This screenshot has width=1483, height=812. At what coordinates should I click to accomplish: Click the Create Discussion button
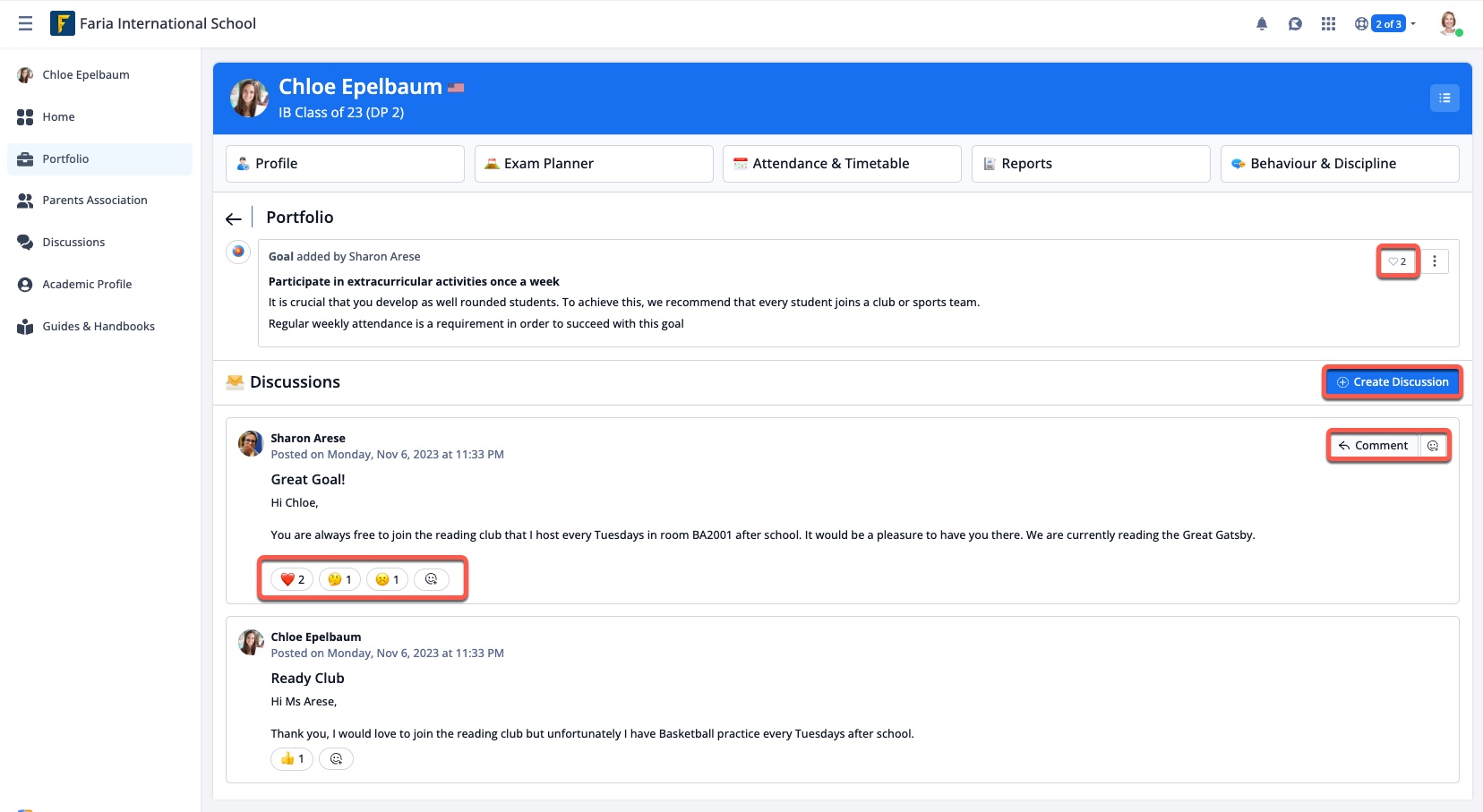coord(1391,381)
